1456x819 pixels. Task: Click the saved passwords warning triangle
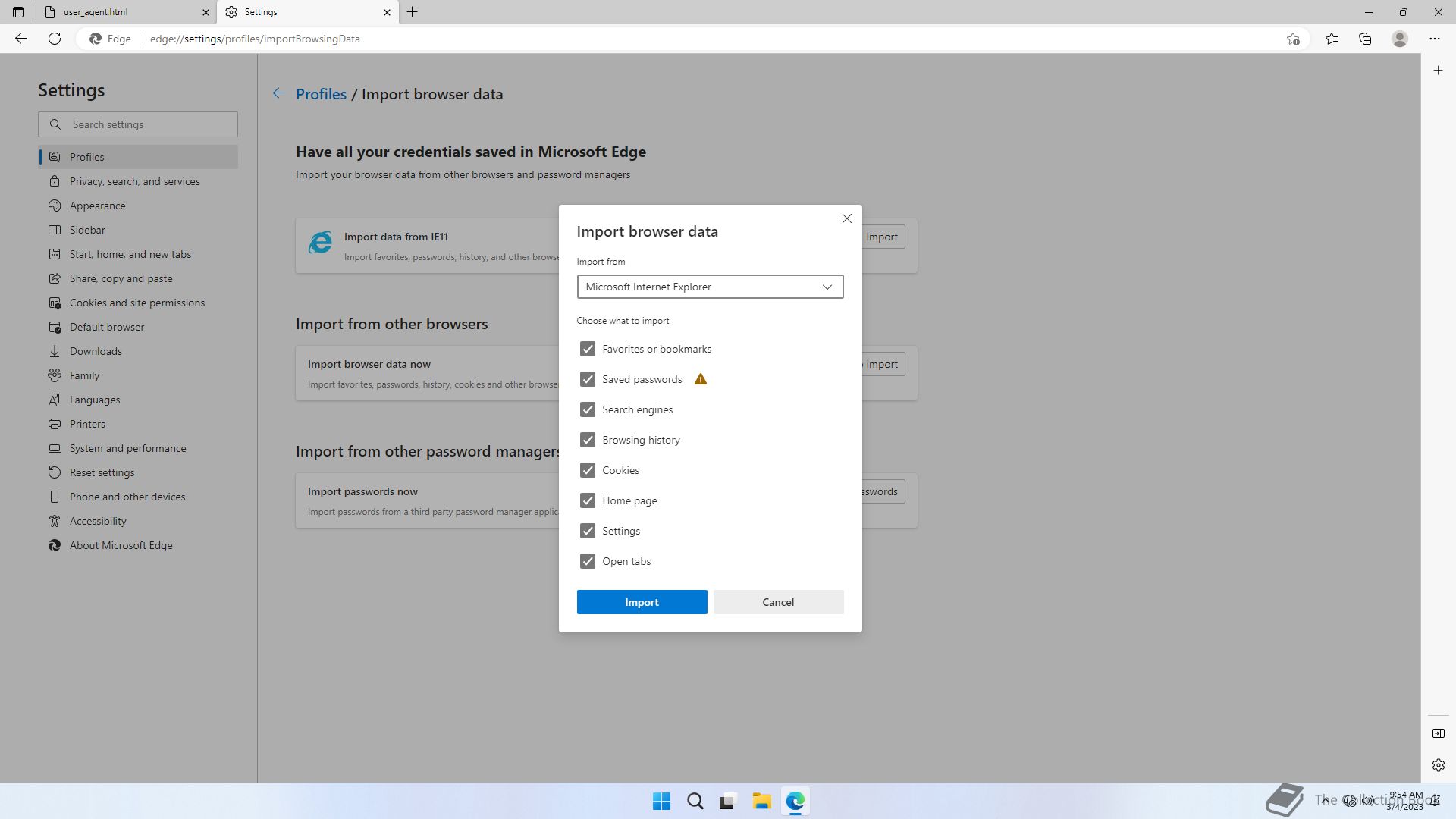(701, 379)
